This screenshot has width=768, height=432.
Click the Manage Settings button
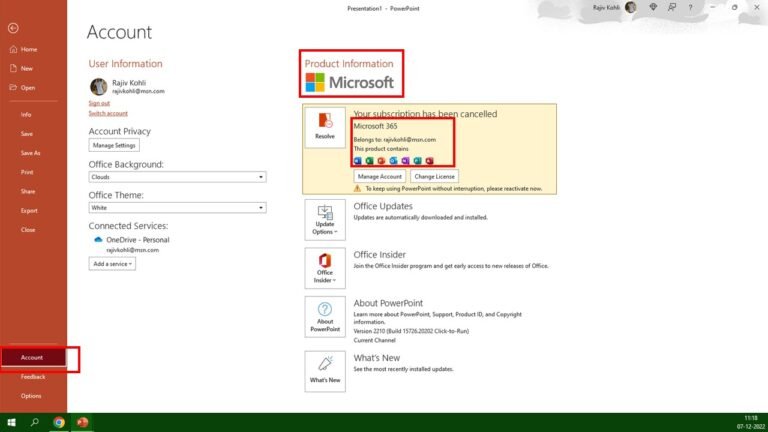pyautogui.click(x=114, y=145)
